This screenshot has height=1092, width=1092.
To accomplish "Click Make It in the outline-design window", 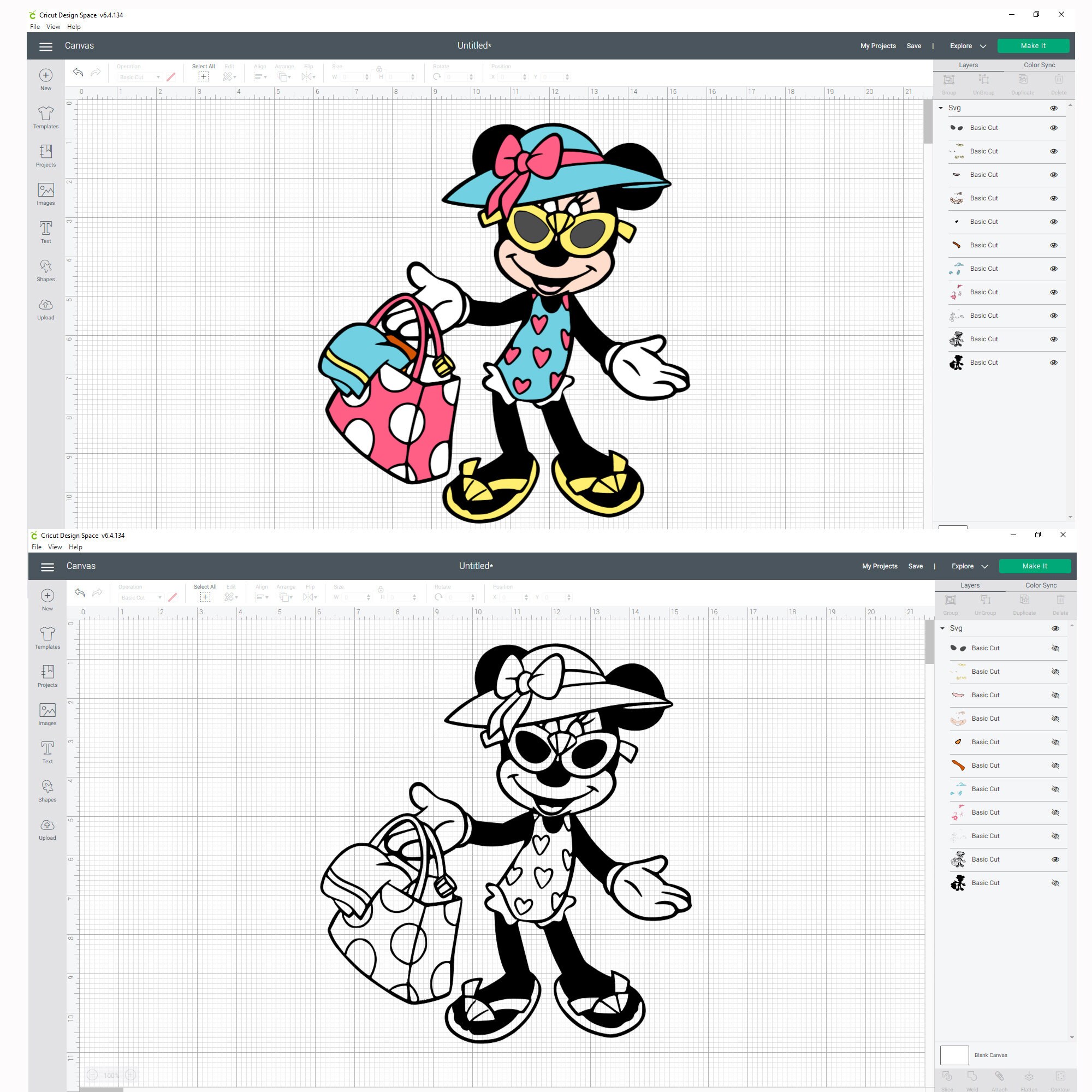I will tap(1035, 566).
